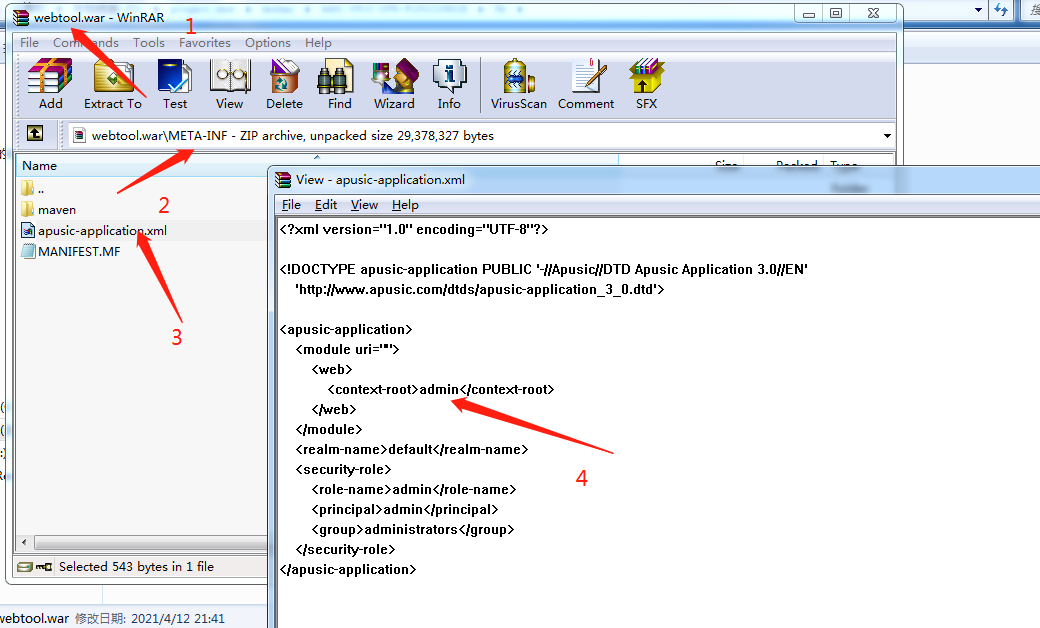The width and height of the screenshot is (1040, 628).
Task: Click the realm-name default line
Action: click(x=412, y=450)
